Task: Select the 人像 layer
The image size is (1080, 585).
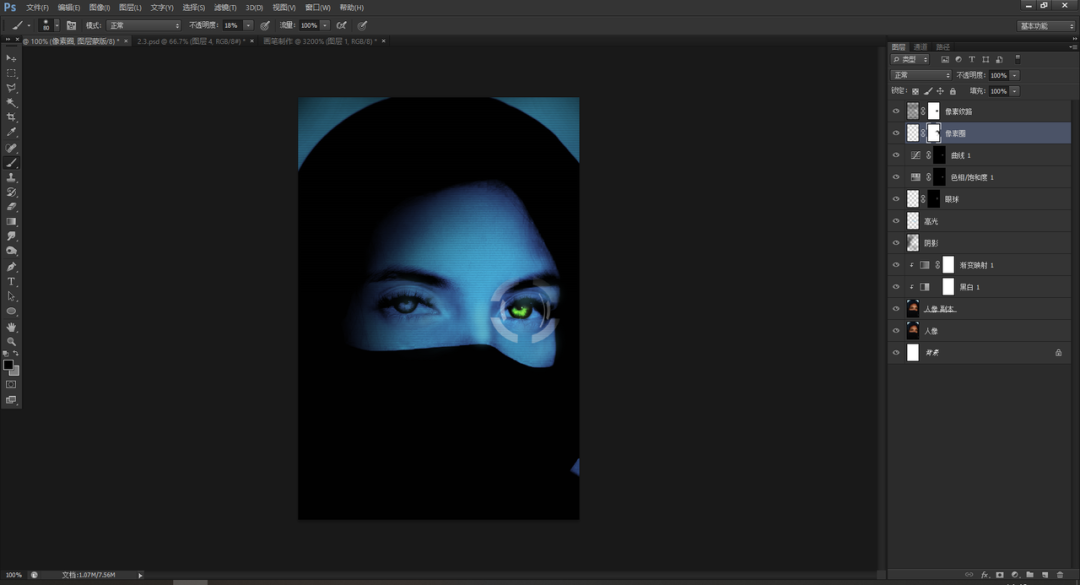Action: [x=987, y=331]
